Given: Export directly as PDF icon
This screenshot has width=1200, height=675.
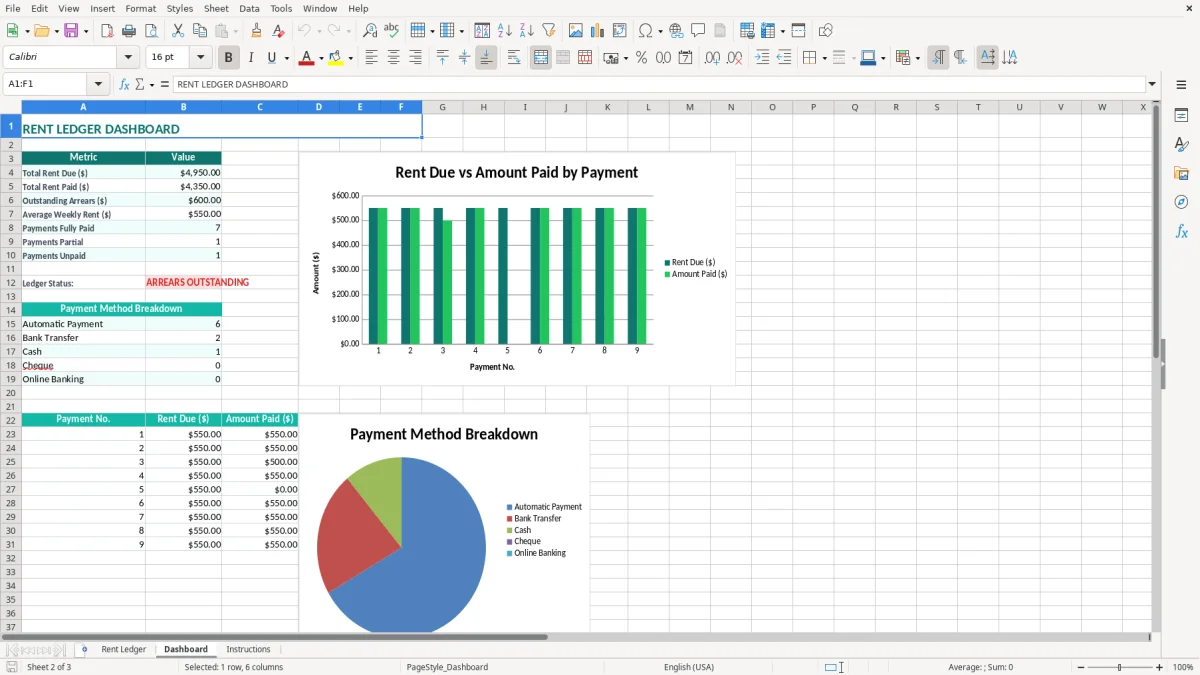Looking at the screenshot, I should pos(107,31).
